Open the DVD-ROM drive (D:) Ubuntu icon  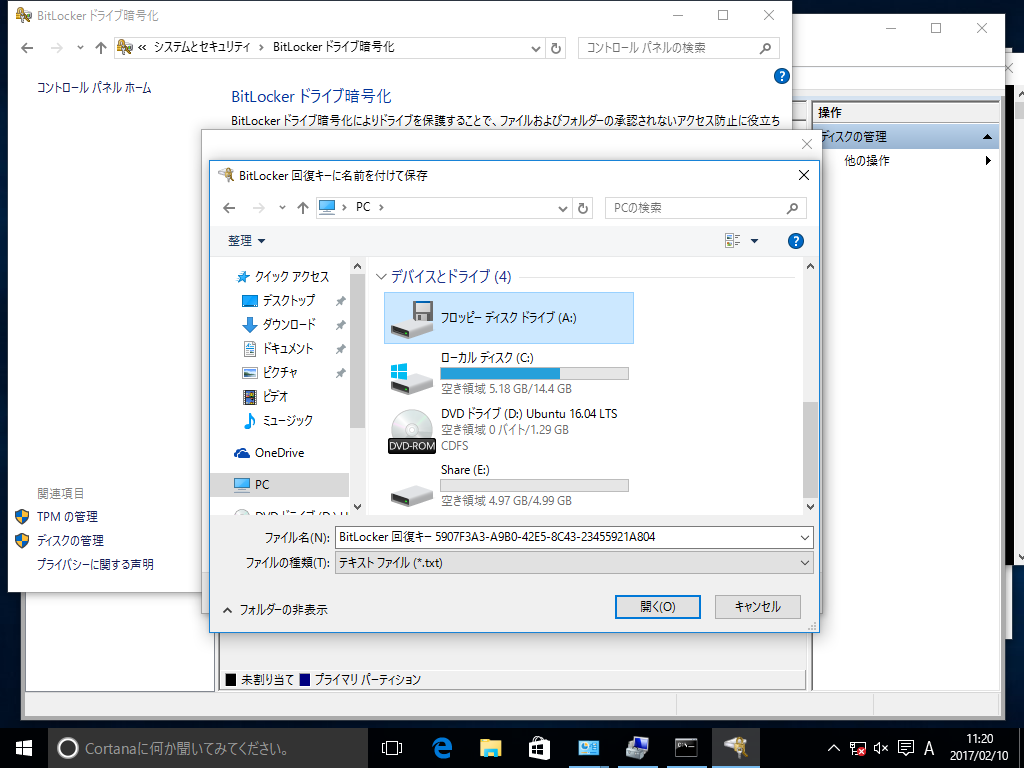[x=411, y=431]
